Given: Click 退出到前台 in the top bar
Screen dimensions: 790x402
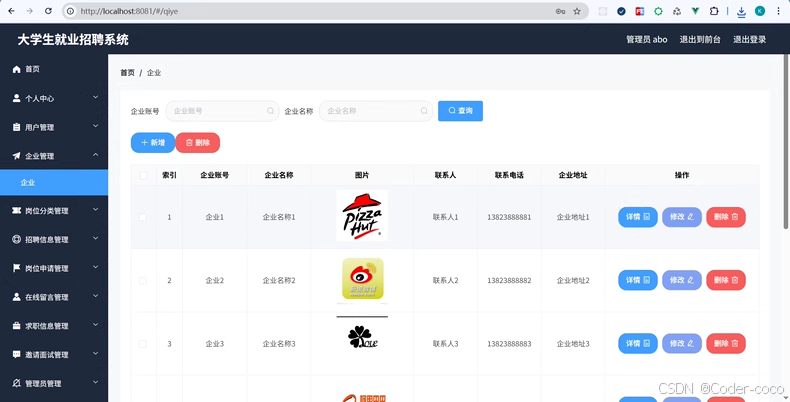Looking at the screenshot, I should click(x=700, y=39).
